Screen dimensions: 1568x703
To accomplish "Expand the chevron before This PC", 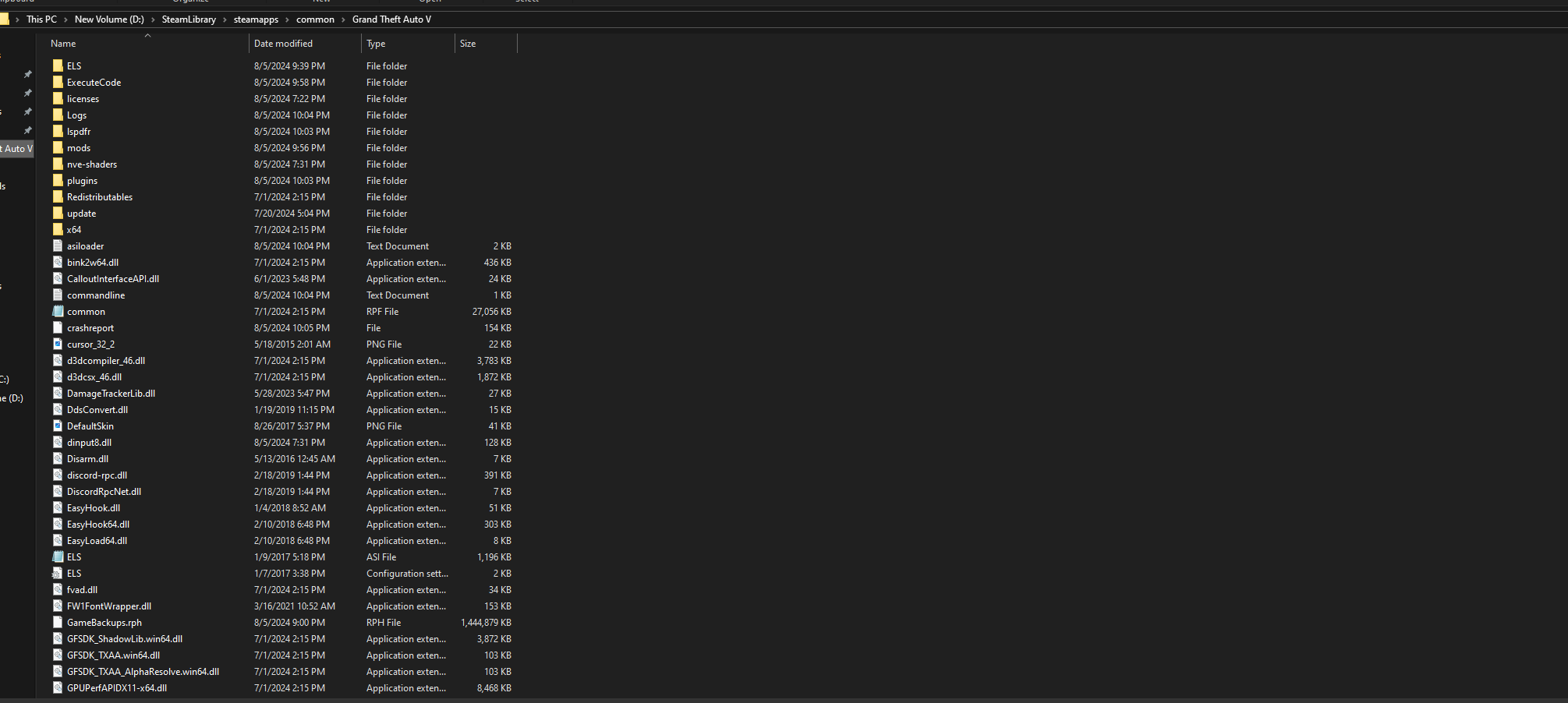I will [x=17, y=19].
